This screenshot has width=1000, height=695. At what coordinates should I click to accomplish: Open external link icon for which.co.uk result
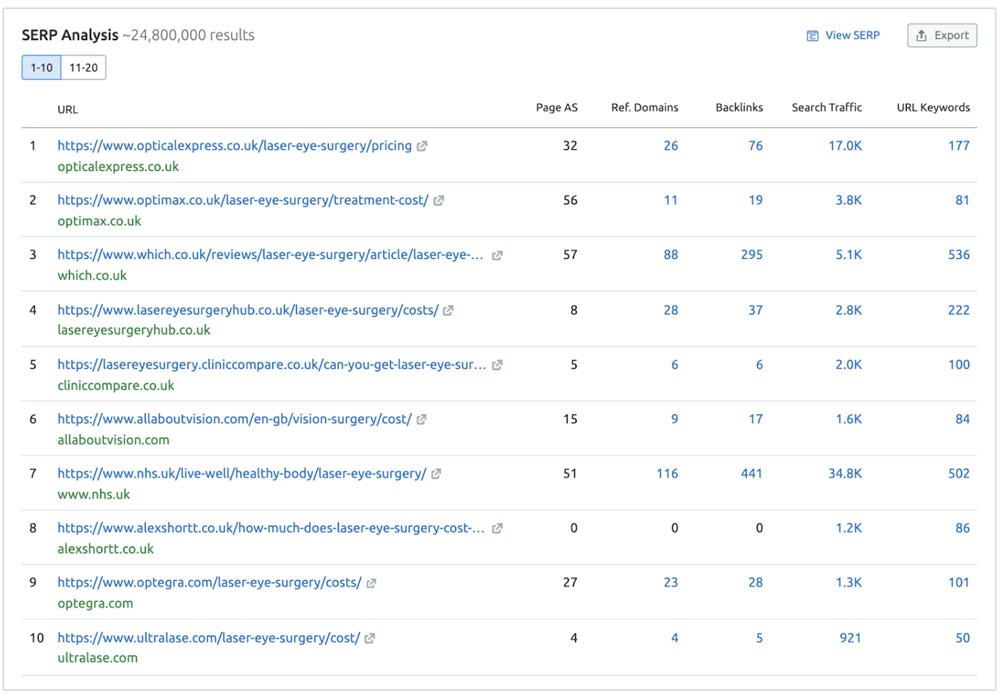[497, 256]
